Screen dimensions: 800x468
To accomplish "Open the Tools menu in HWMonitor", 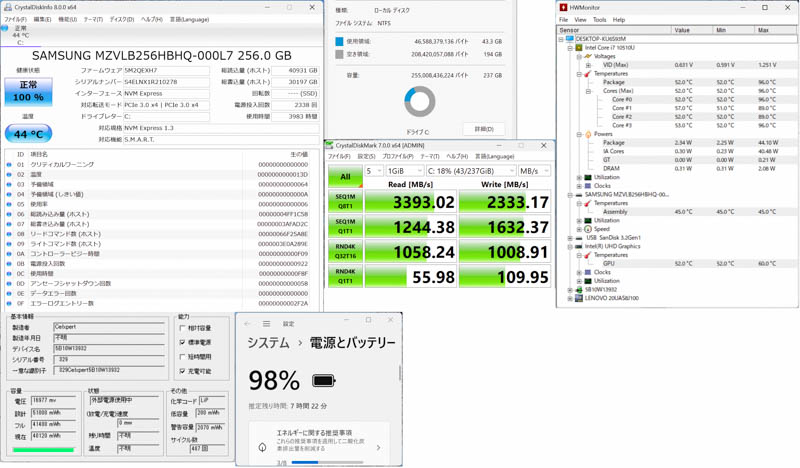I will coord(599,19).
